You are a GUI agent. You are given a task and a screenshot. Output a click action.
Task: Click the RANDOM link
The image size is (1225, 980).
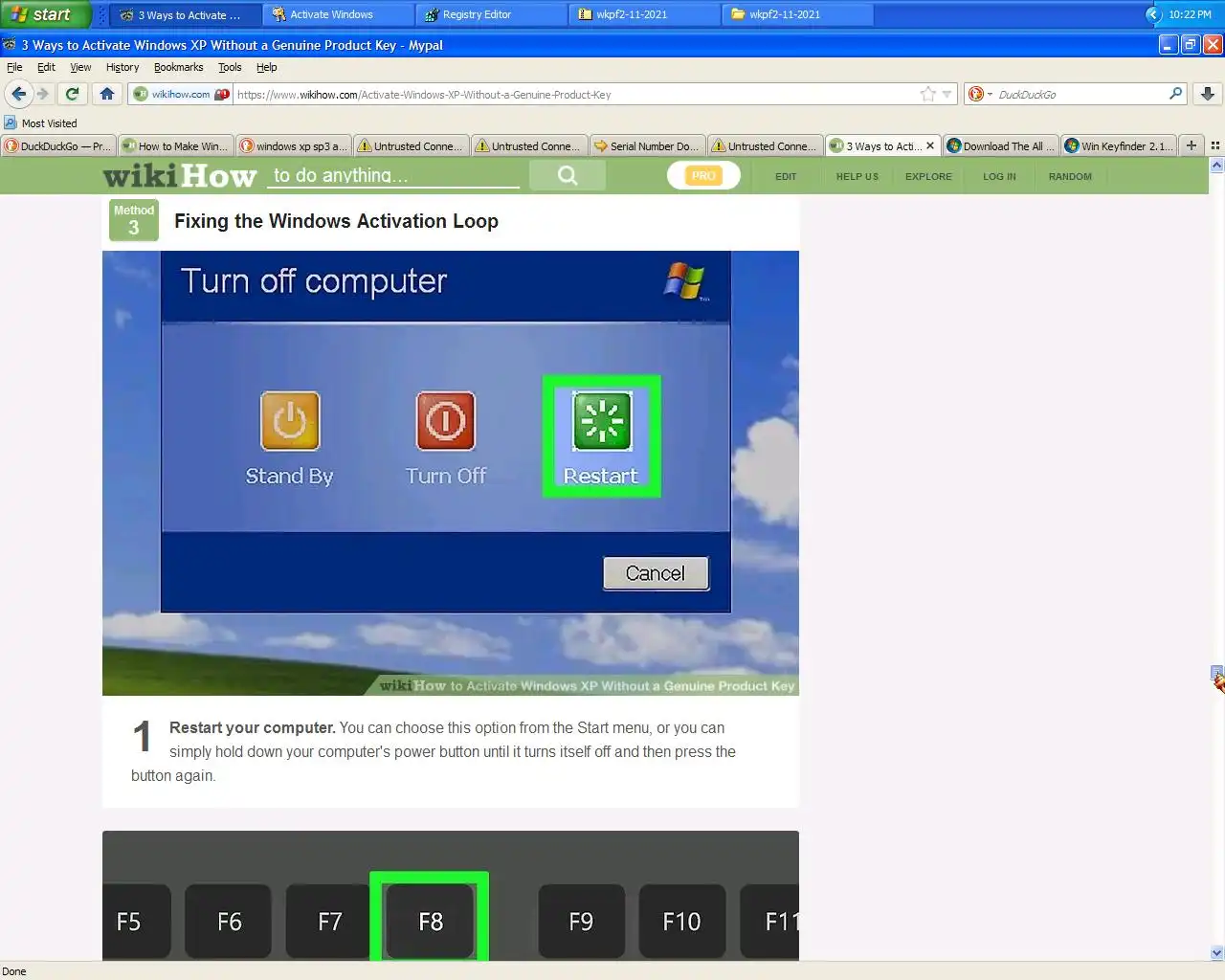1070,176
